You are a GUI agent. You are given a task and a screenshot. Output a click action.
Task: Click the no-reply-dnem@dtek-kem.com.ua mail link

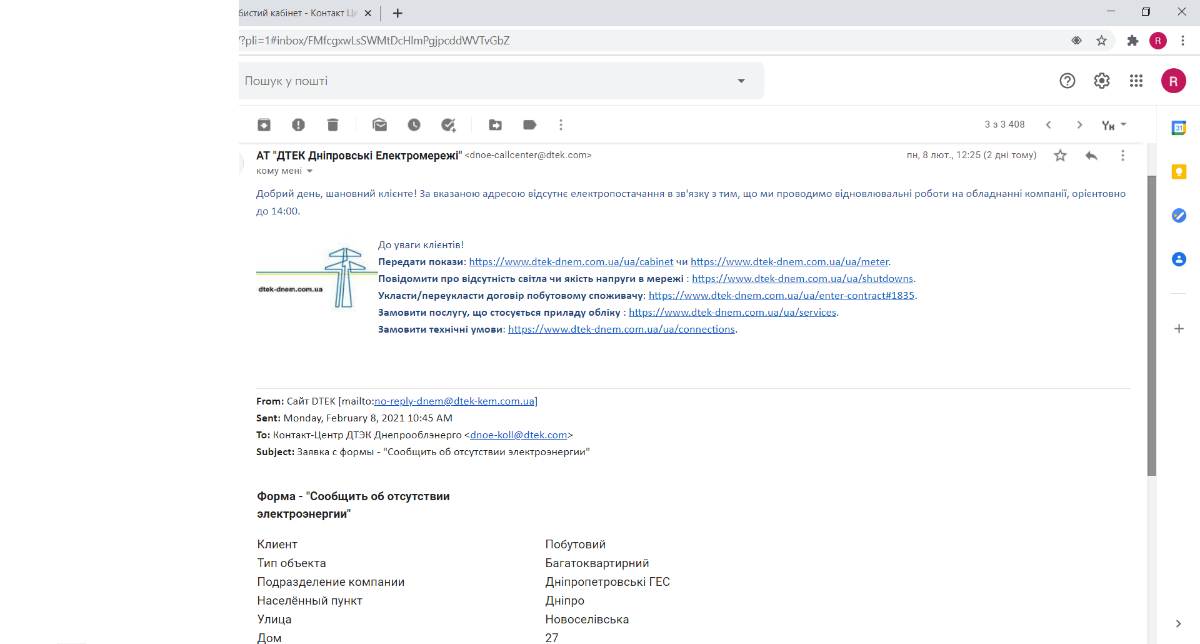coord(454,401)
